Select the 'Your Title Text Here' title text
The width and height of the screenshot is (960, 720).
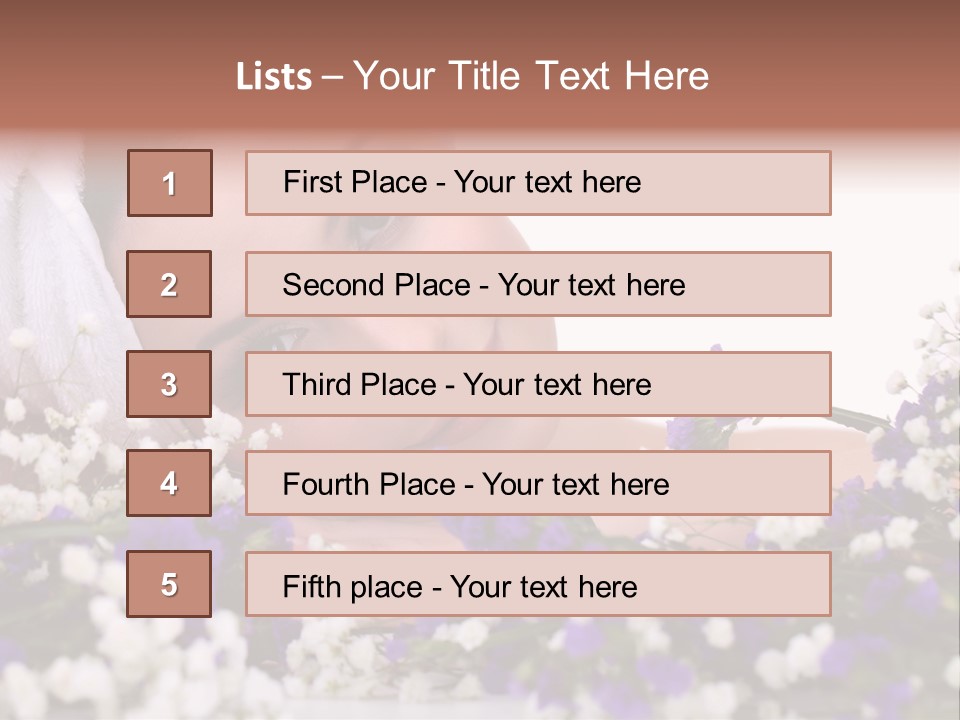tap(531, 76)
